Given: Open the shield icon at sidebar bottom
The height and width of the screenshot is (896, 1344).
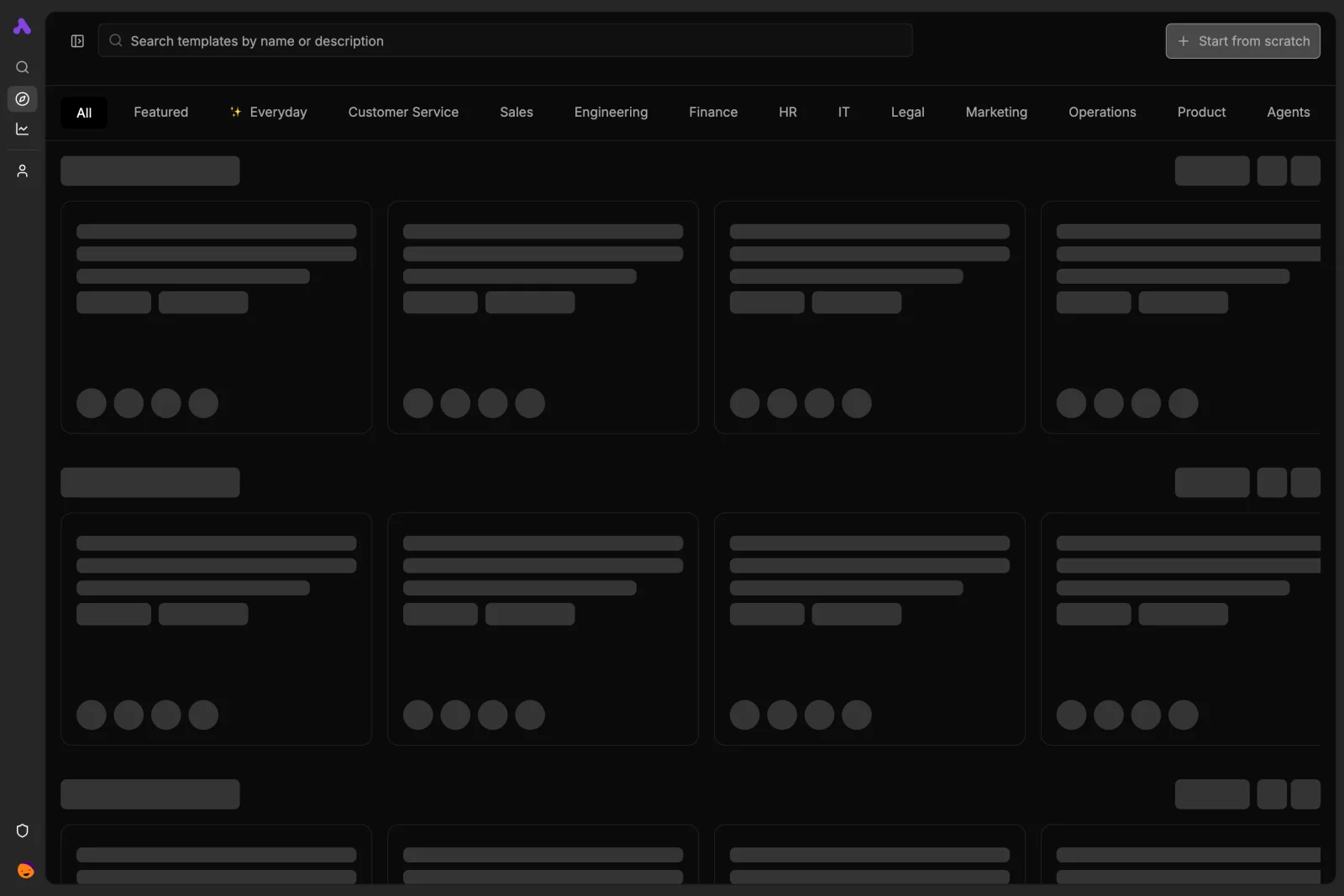Looking at the screenshot, I should tap(23, 831).
